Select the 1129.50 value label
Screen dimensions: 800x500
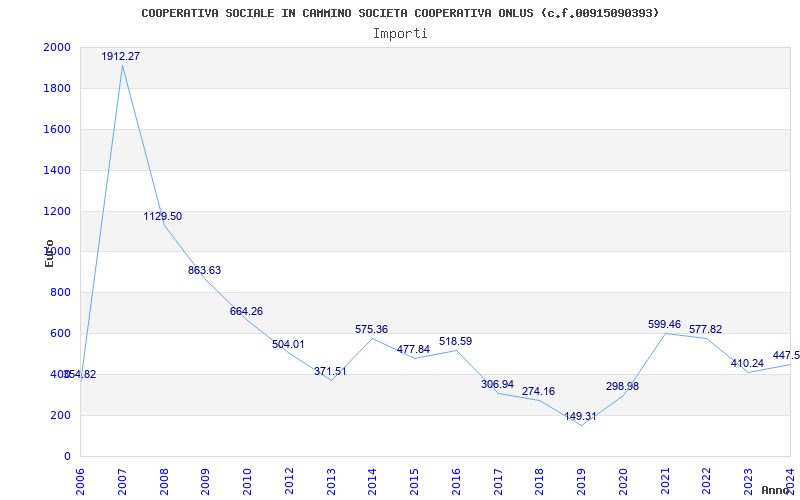pos(162,216)
